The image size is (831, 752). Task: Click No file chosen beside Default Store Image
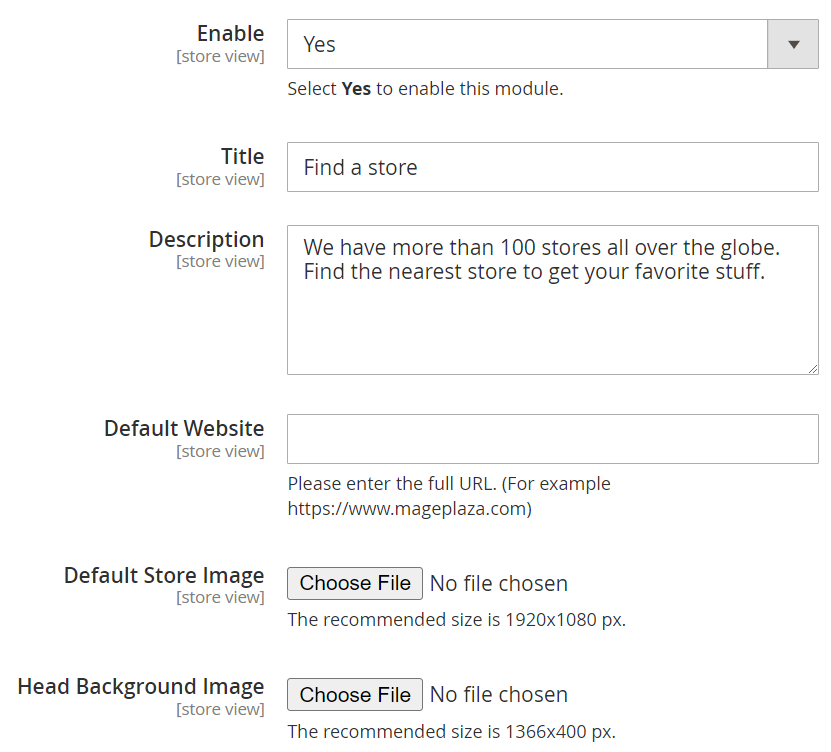[498, 583]
